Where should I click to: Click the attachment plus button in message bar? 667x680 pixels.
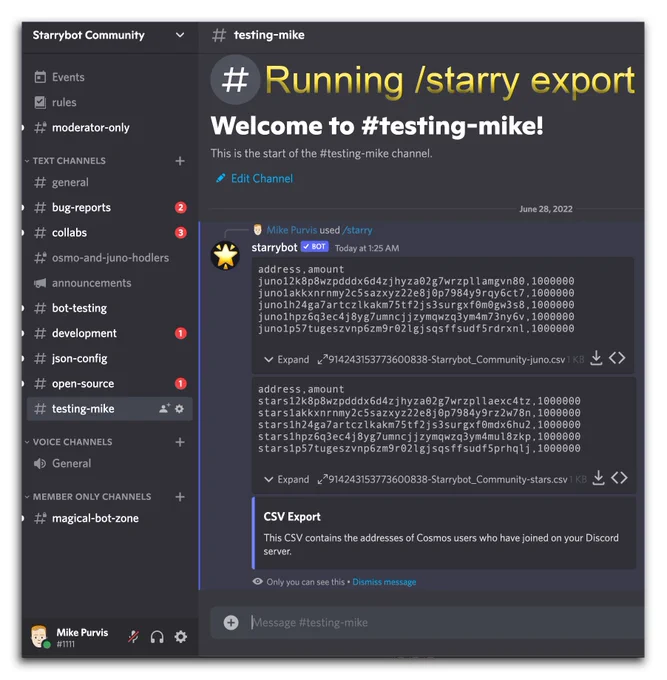pyautogui.click(x=231, y=623)
